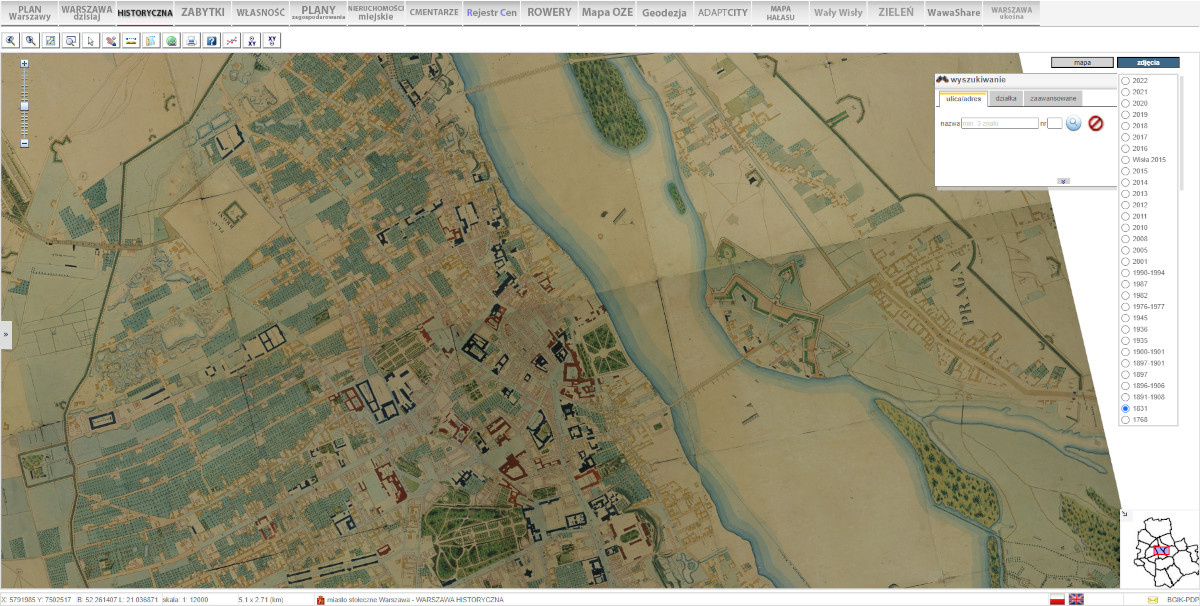The width and height of the screenshot is (1200, 606).
Task: Click the blue search magnifier button
Action: click(1073, 123)
